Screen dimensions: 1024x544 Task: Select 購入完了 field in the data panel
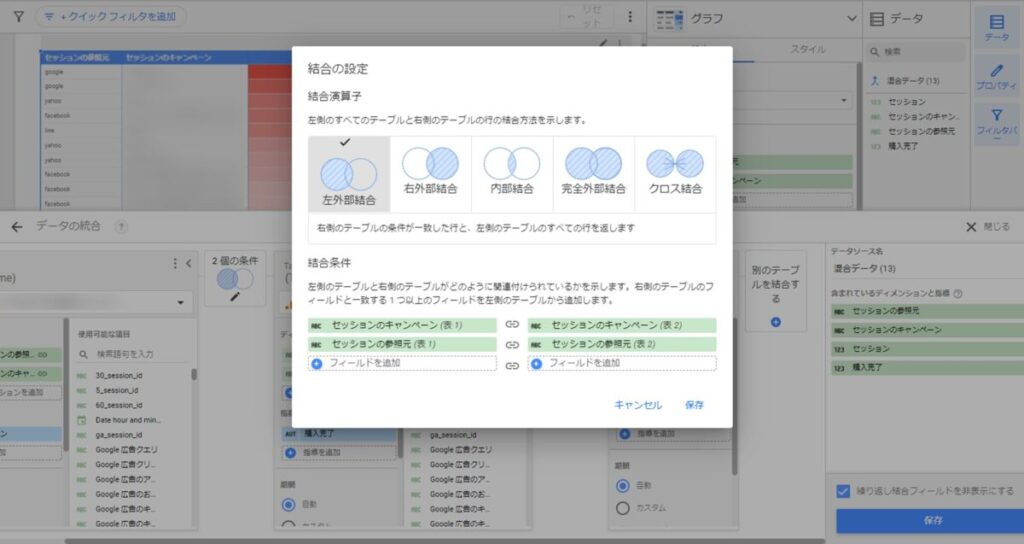(903, 146)
